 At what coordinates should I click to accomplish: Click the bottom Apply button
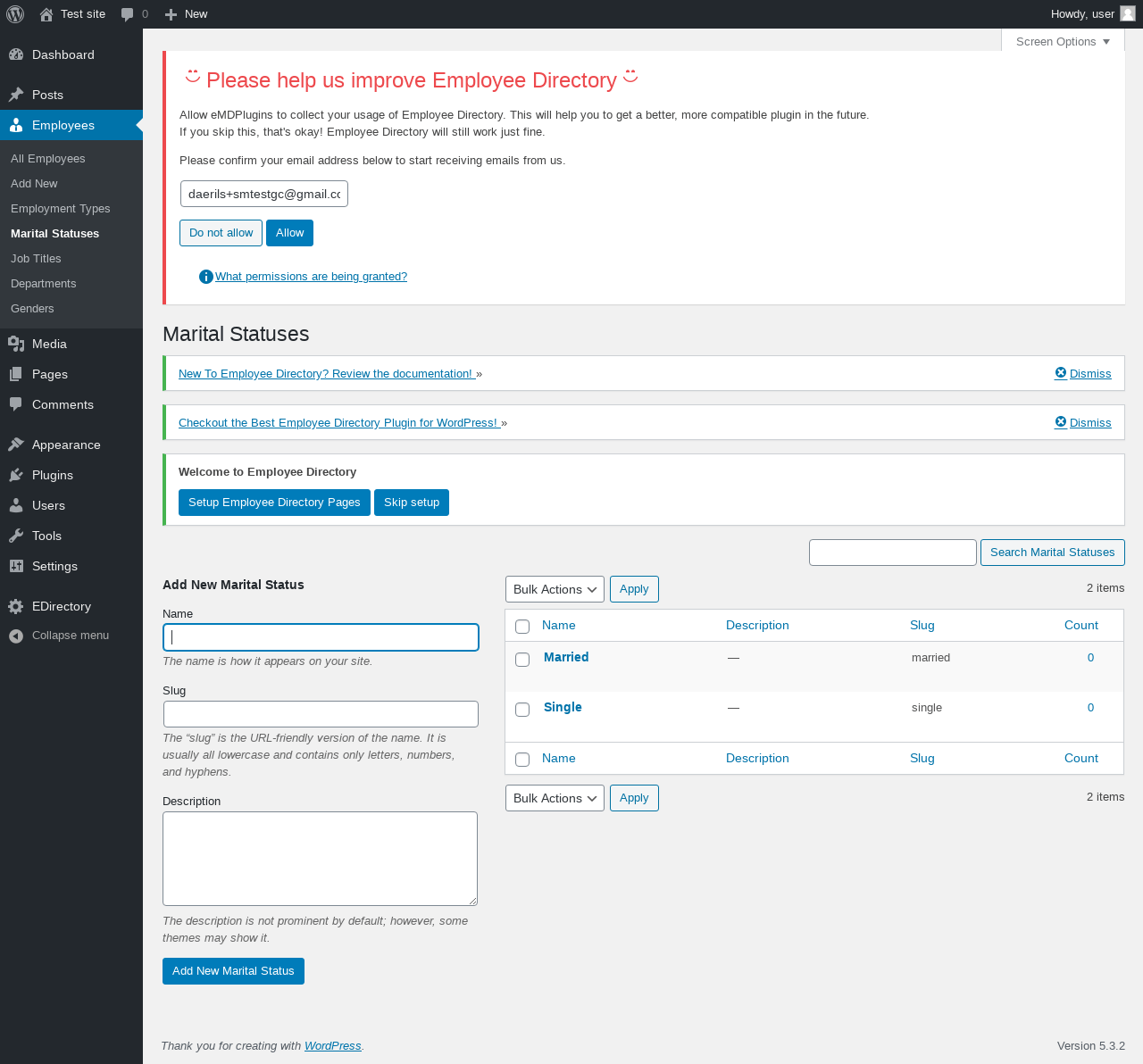634,798
